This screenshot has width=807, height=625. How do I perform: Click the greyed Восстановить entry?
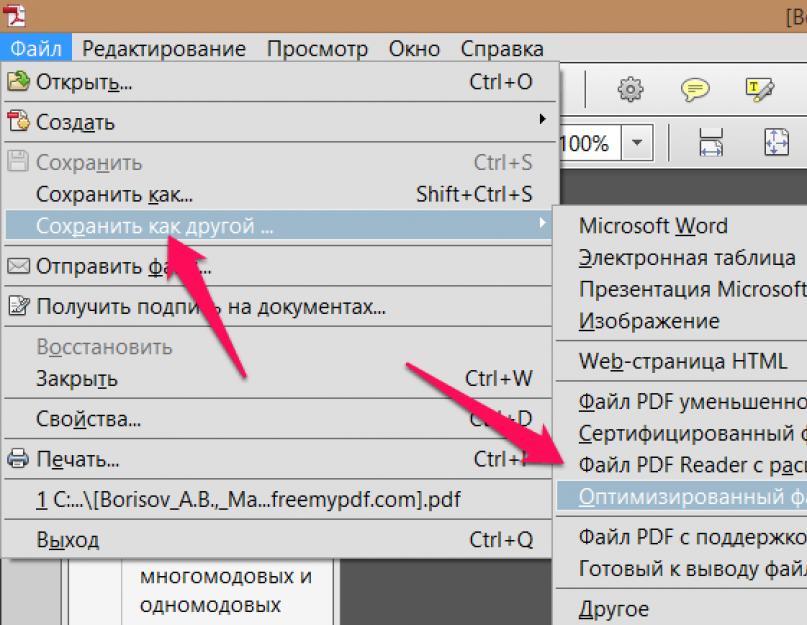pyautogui.click(x=278, y=347)
